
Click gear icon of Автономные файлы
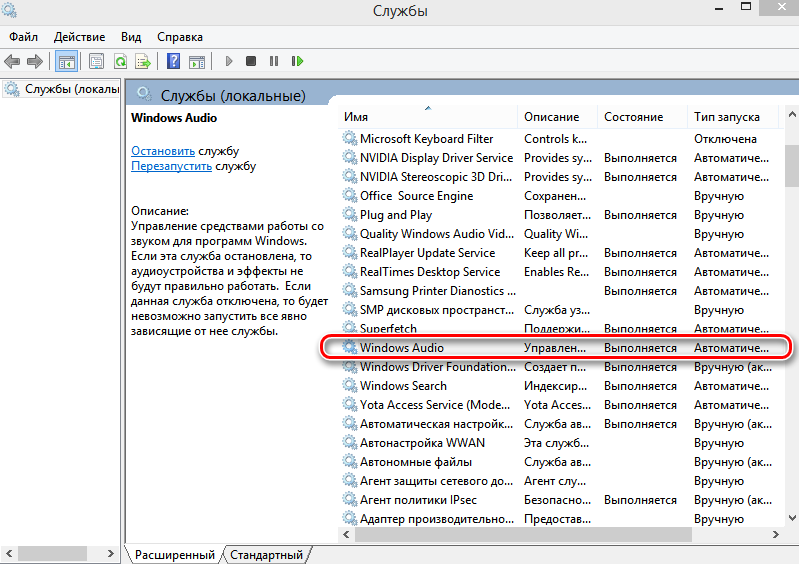point(350,462)
